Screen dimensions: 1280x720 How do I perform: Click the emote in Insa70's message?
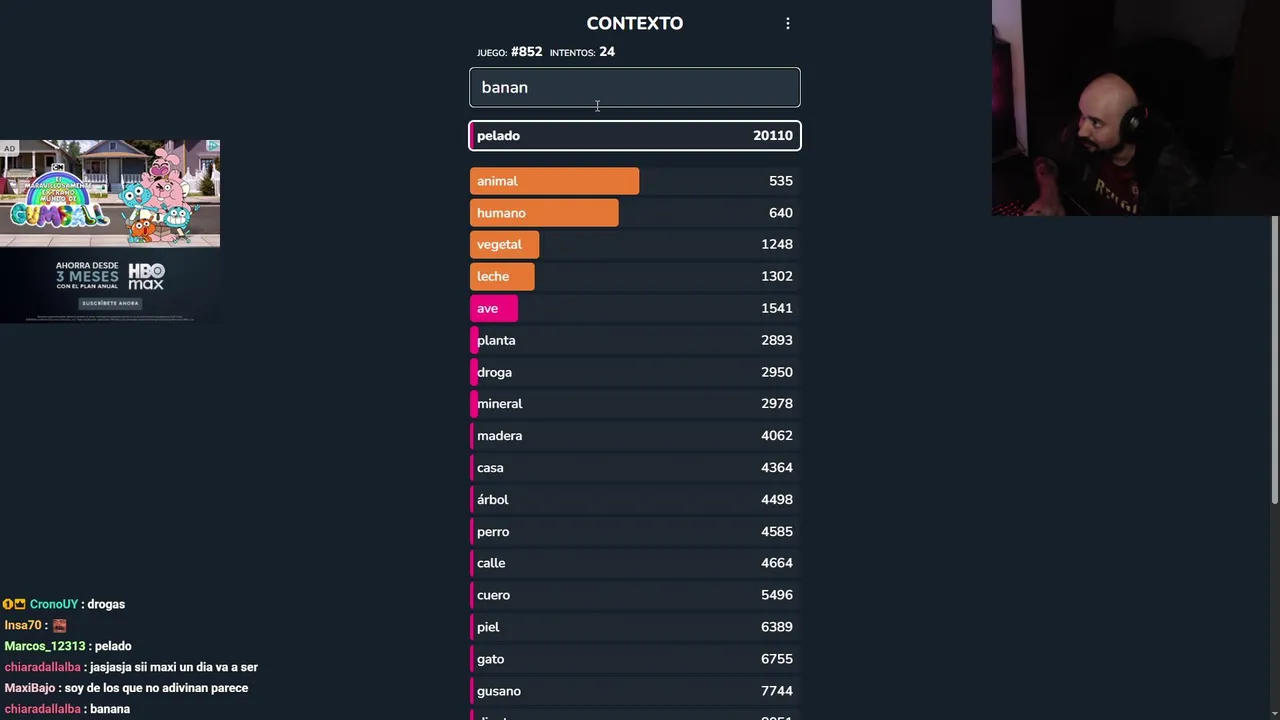point(60,625)
